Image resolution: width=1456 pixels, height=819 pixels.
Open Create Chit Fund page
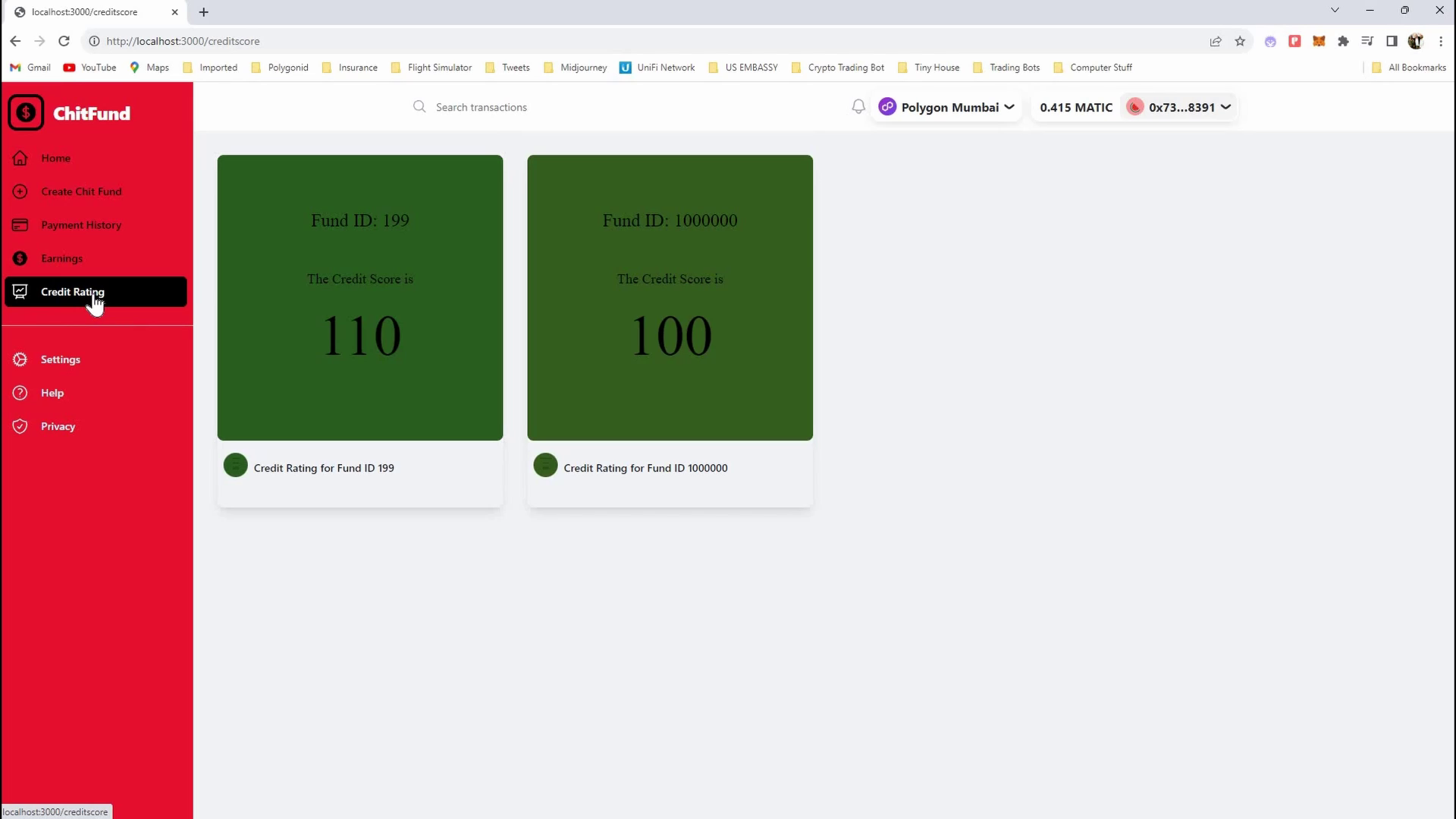click(81, 192)
